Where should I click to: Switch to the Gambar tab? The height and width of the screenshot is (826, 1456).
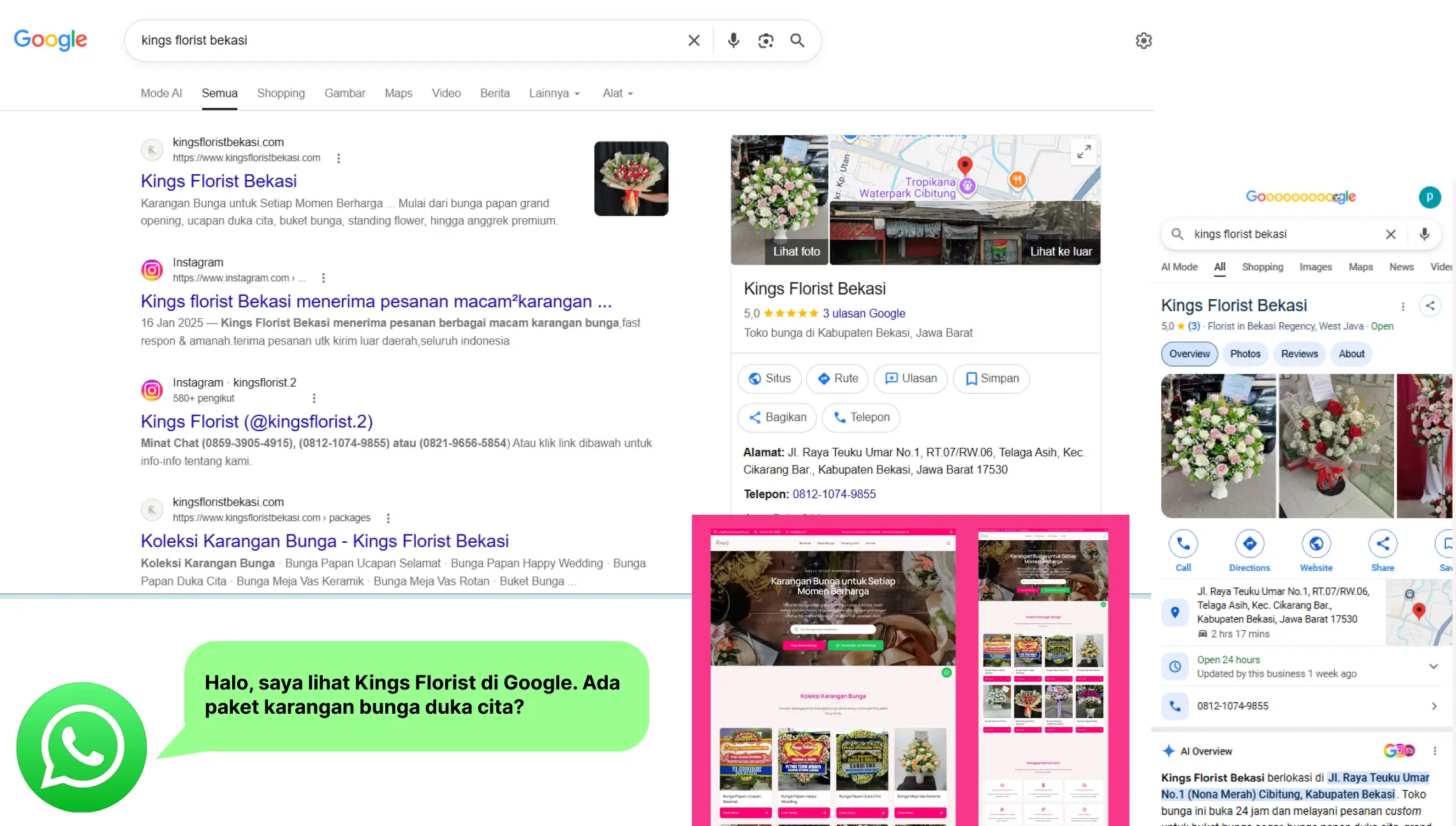344,93
